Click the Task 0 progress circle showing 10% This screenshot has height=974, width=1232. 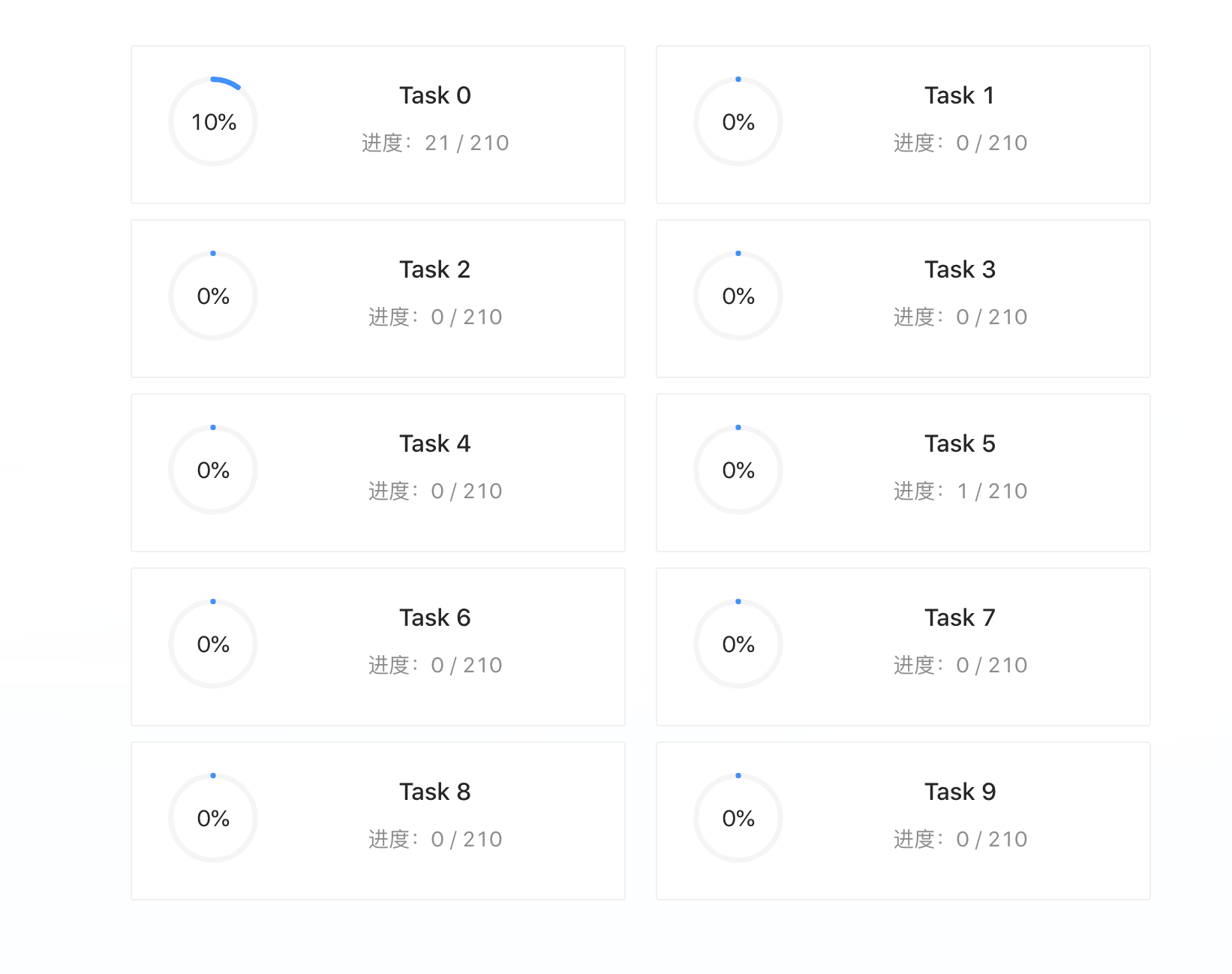click(213, 122)
